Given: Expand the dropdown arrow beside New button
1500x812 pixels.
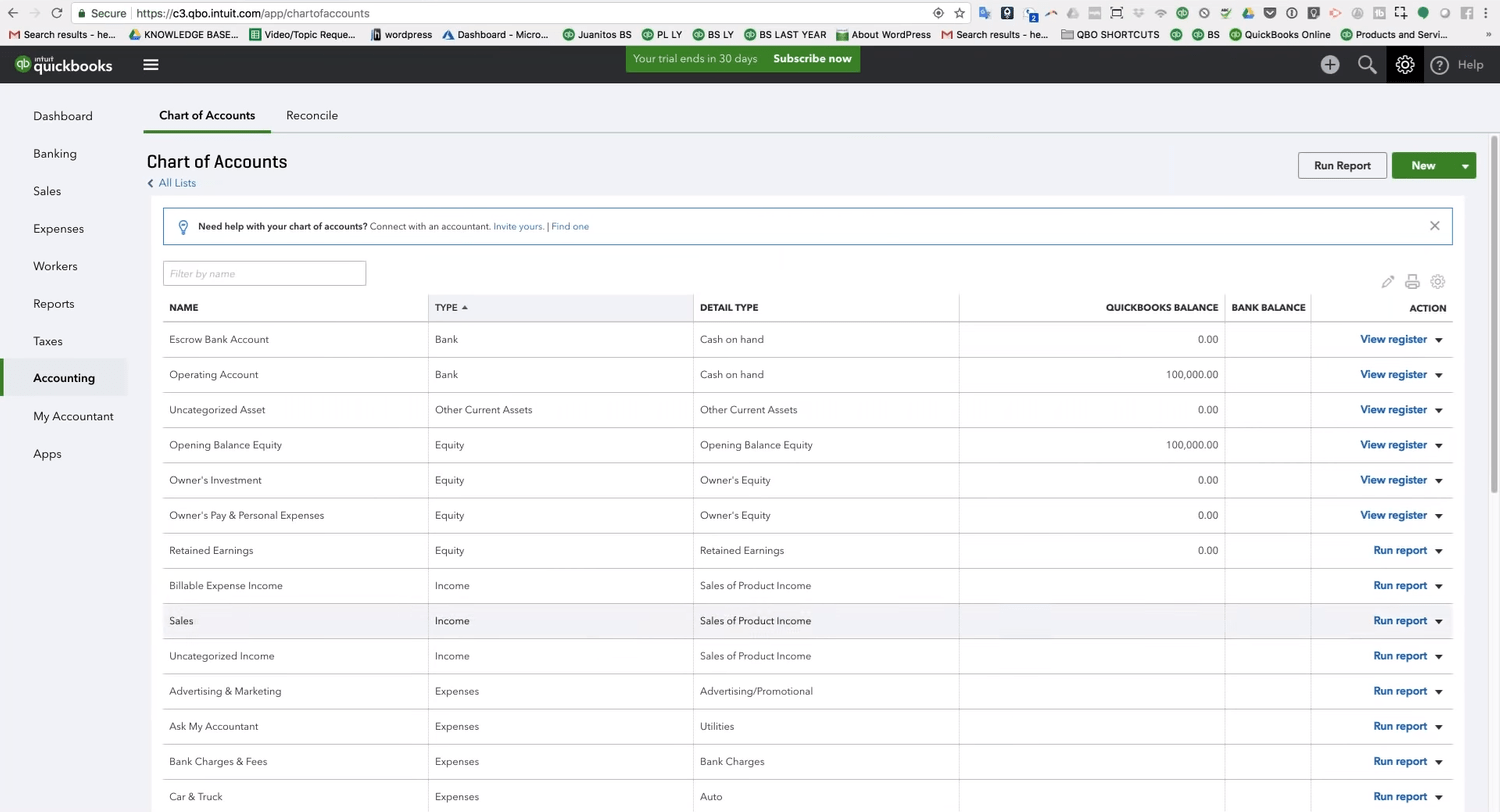Looking at the screenshot, I should pos(1464,166).
